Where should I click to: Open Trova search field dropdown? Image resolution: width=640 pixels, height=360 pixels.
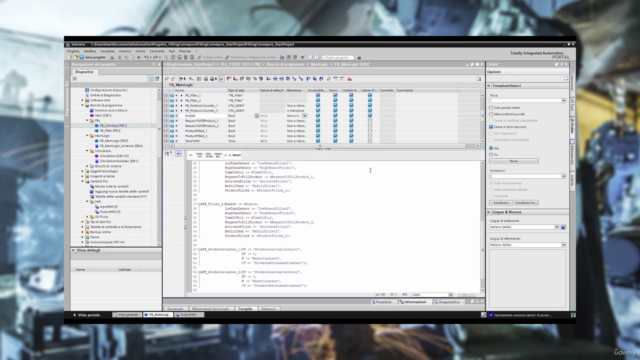click(564, 100)
